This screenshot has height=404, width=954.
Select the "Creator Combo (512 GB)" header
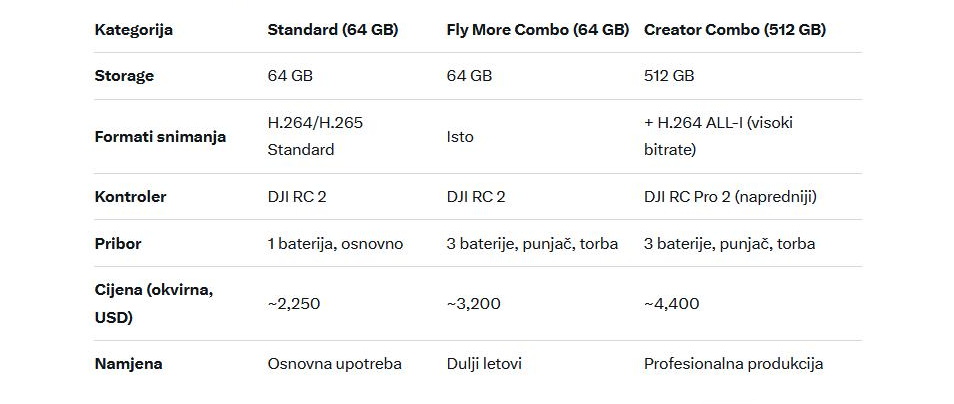coord(734,29)
